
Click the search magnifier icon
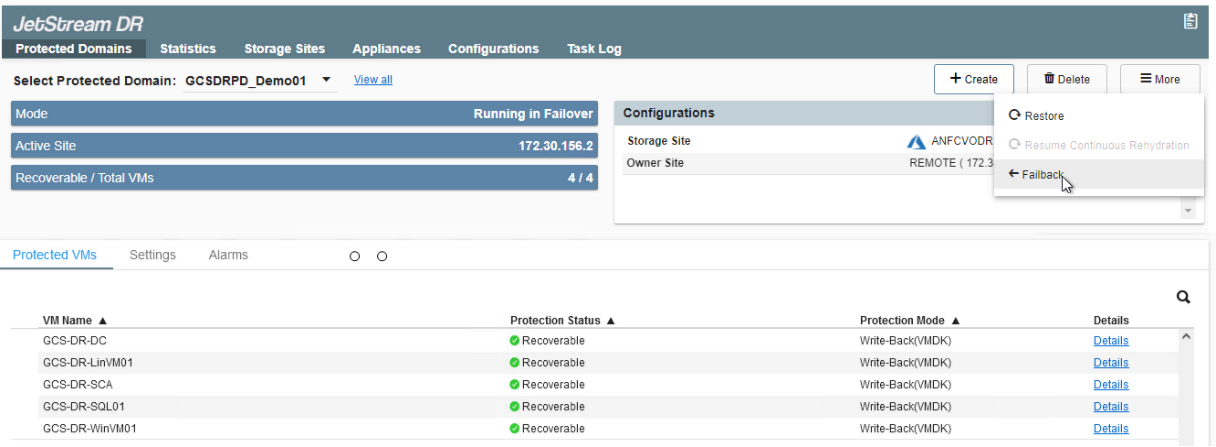click(x=1184, y=297)
